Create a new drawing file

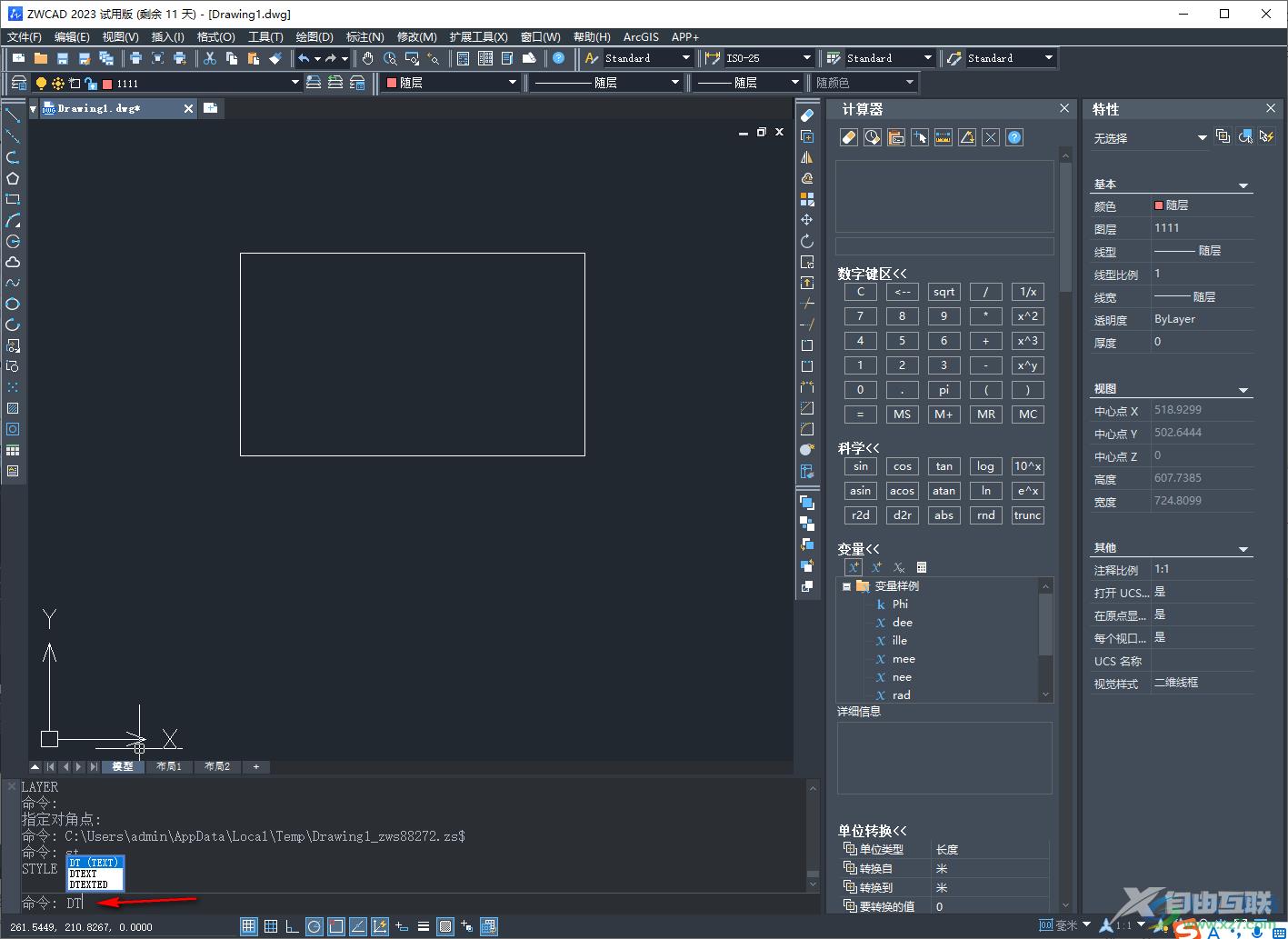coord(18,58)
